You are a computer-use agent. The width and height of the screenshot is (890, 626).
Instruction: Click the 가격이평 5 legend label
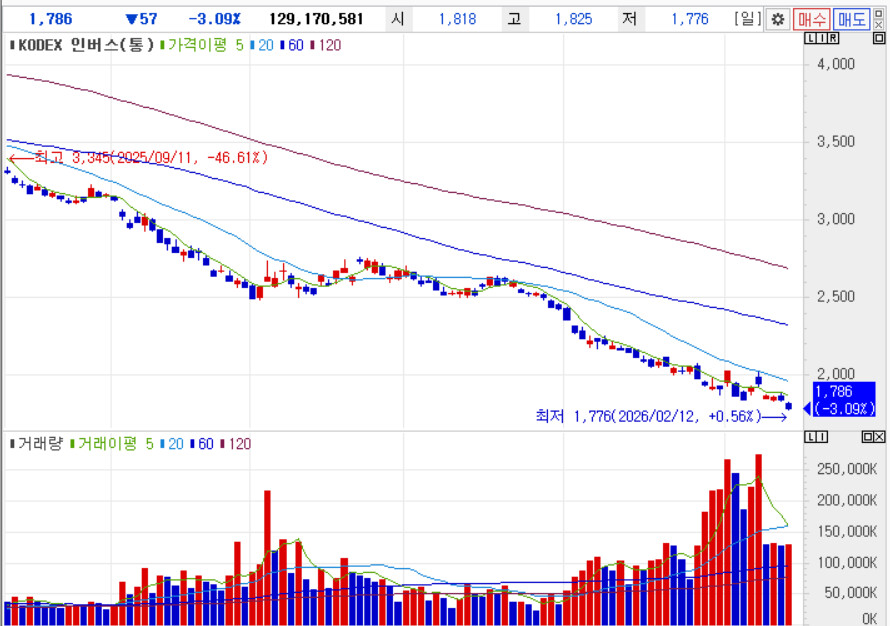click(202, 45)
